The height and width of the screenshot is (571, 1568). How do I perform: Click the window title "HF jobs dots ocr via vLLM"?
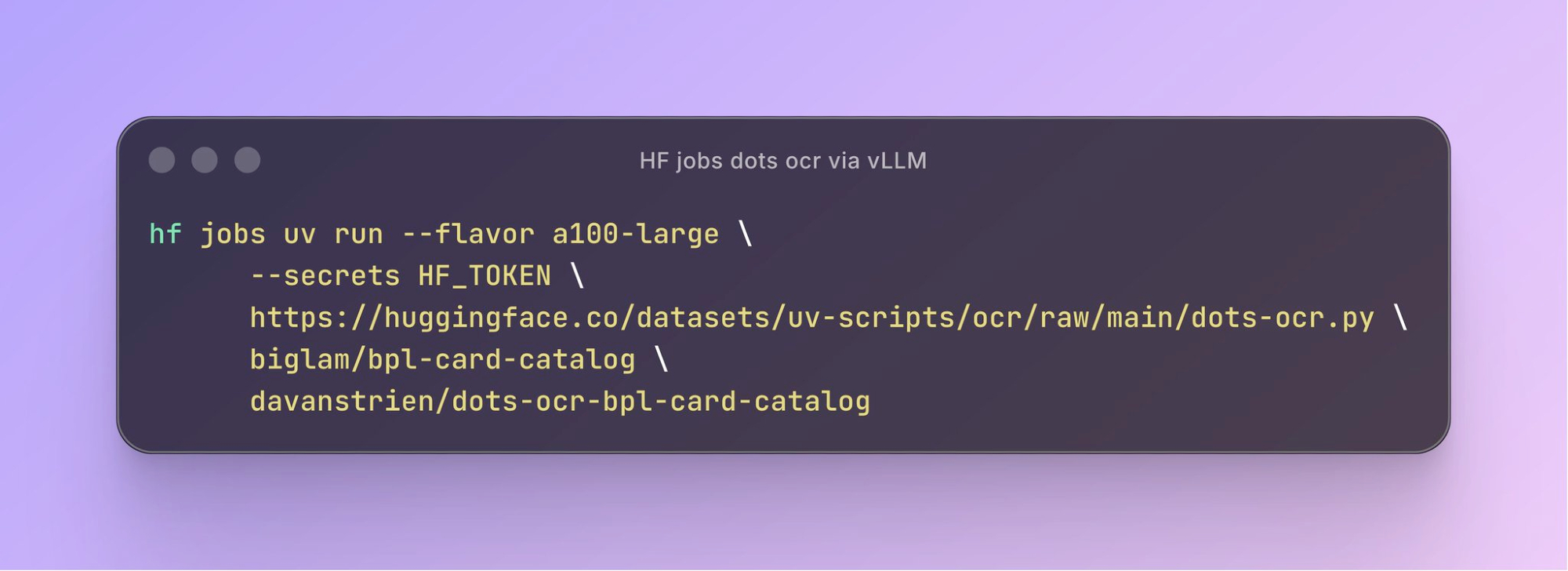tap(782, 161)
